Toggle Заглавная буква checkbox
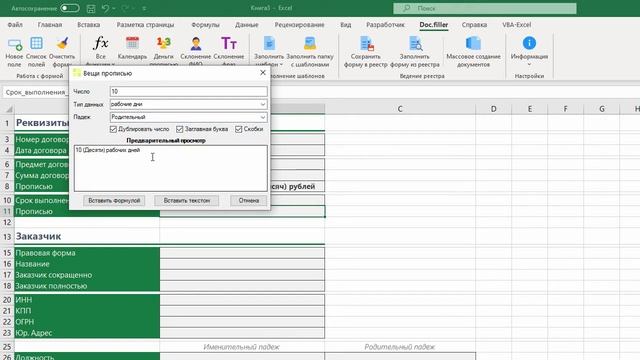 [x=179, y=129]
